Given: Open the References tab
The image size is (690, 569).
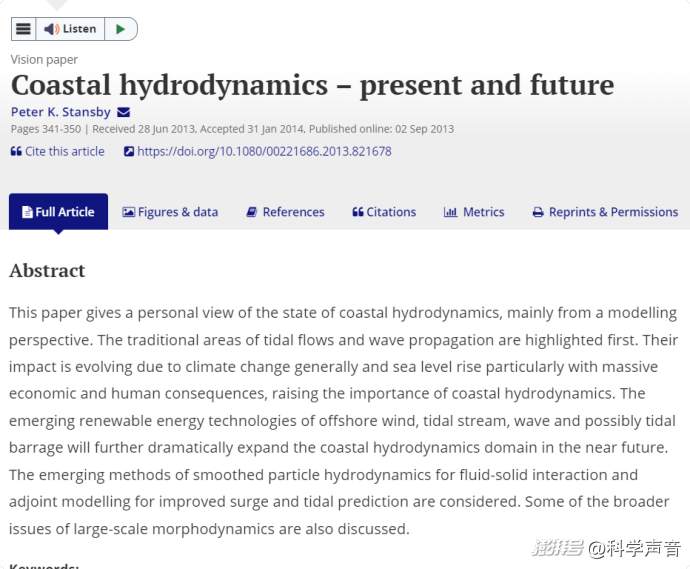Looking at the screenshot, I should click(x=293, y=212).
